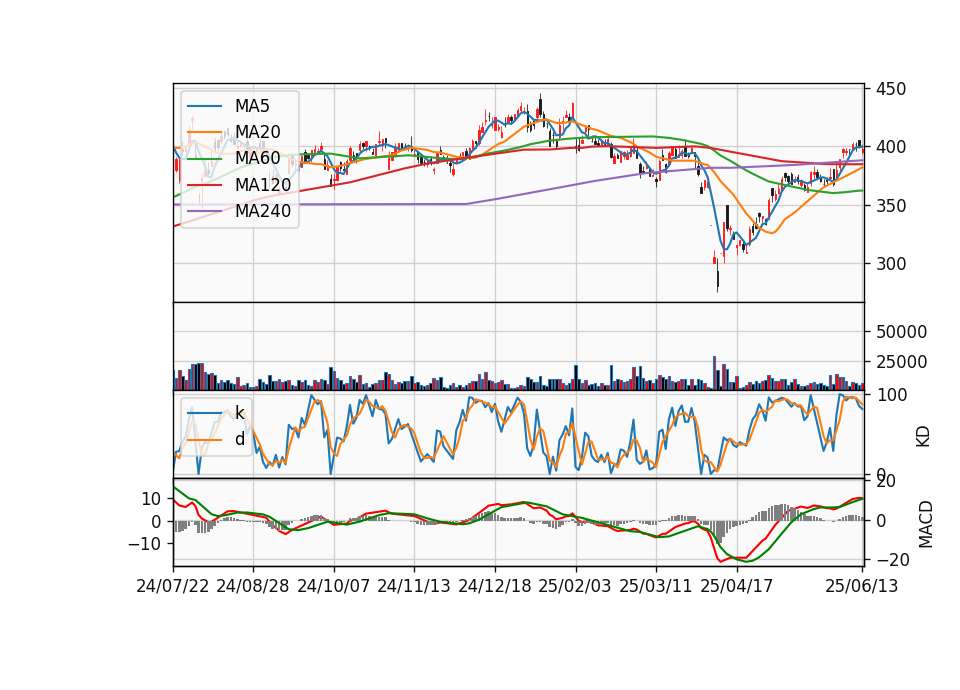Image resolution: width=960 pixels, height=690 pixels.
Task: Click the 24/12/18 date axis label
Action: pyautogui.click(x=495, y=586)
